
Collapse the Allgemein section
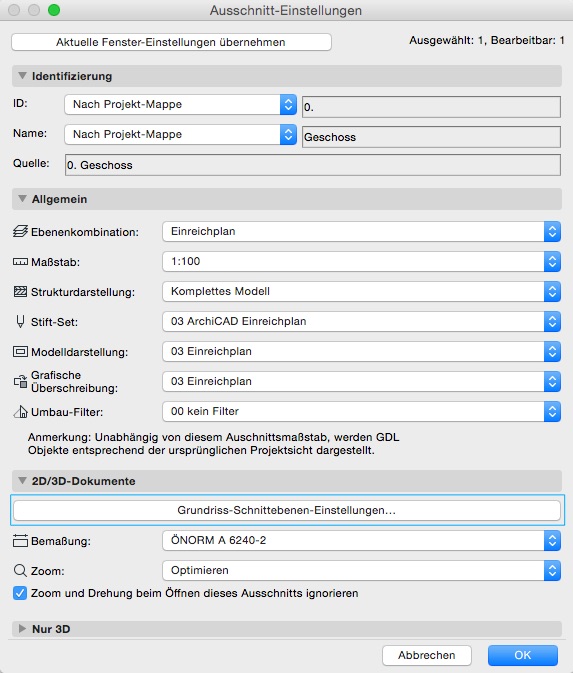point(22,199)
